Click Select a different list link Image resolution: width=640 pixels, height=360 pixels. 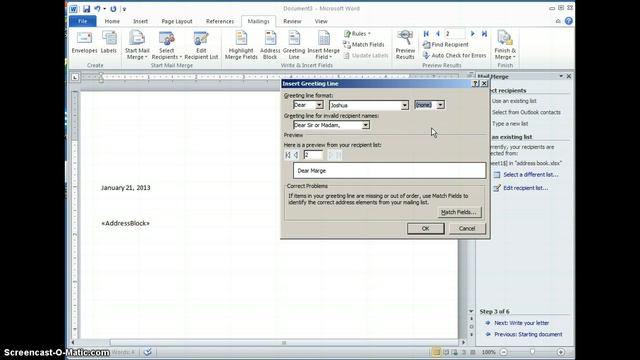pyautogui.click(x=530, y=175)
